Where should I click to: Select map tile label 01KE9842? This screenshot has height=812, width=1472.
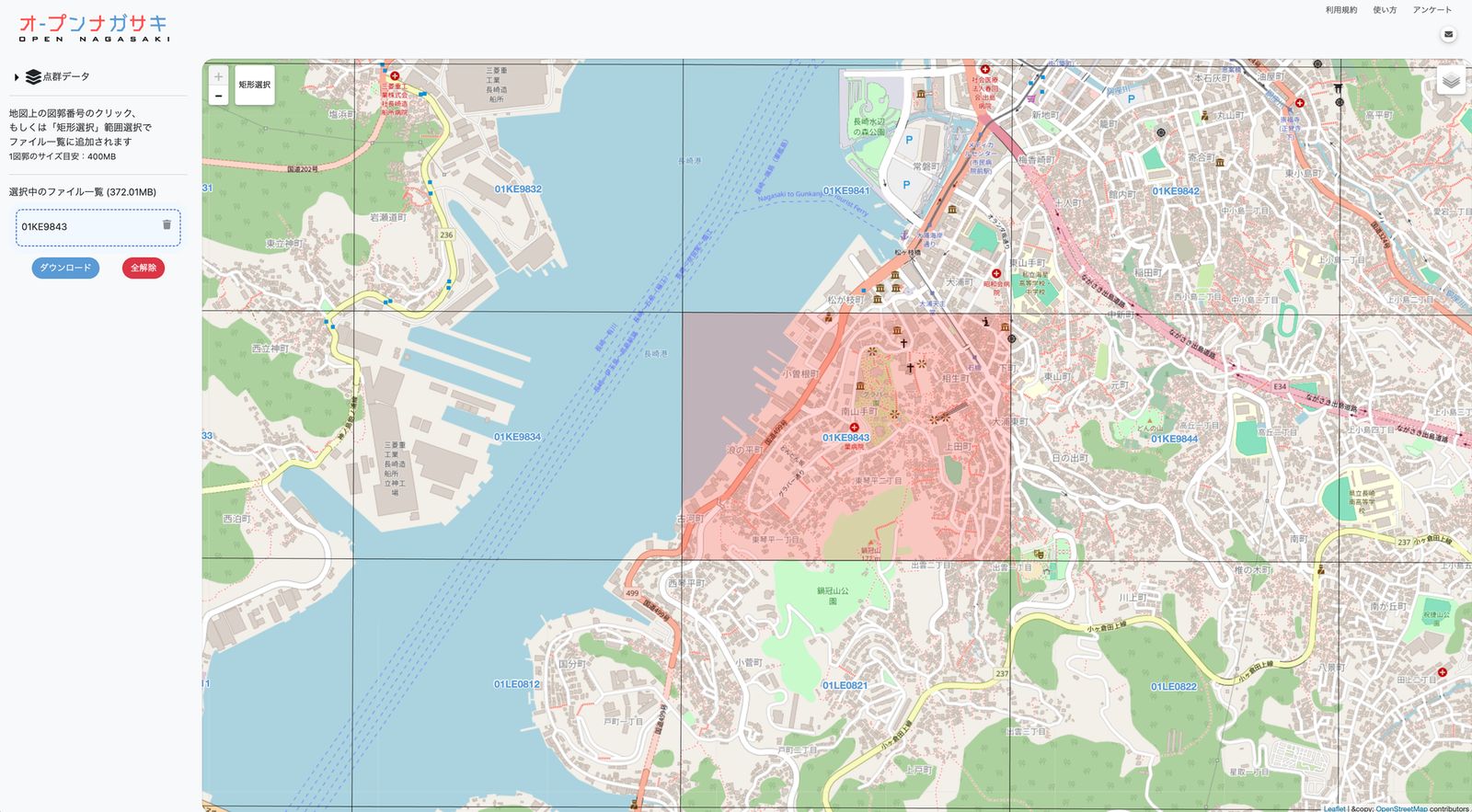pos(1176,191)
